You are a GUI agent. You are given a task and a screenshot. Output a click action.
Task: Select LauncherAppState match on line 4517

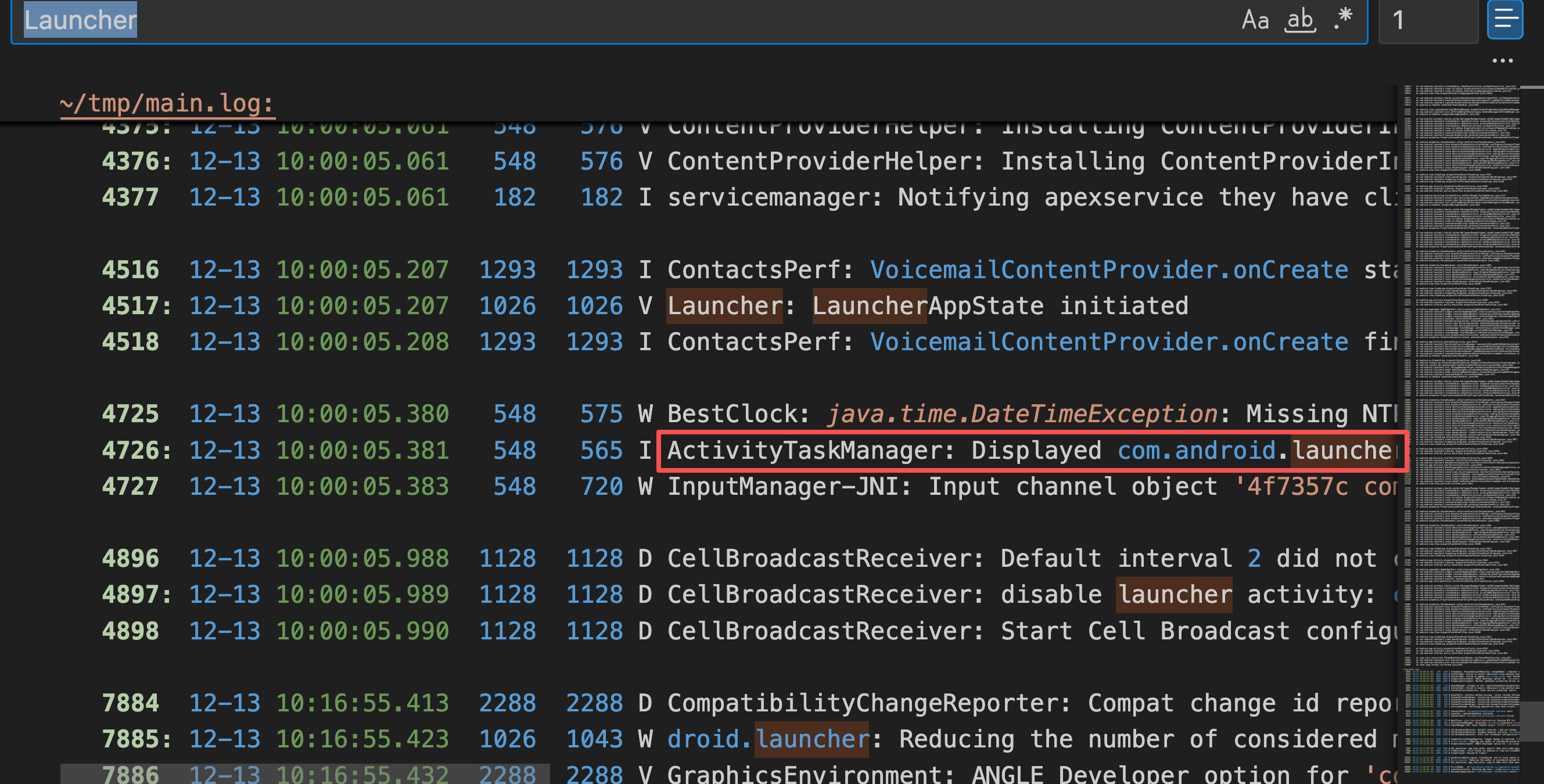[x=869, y=306]
